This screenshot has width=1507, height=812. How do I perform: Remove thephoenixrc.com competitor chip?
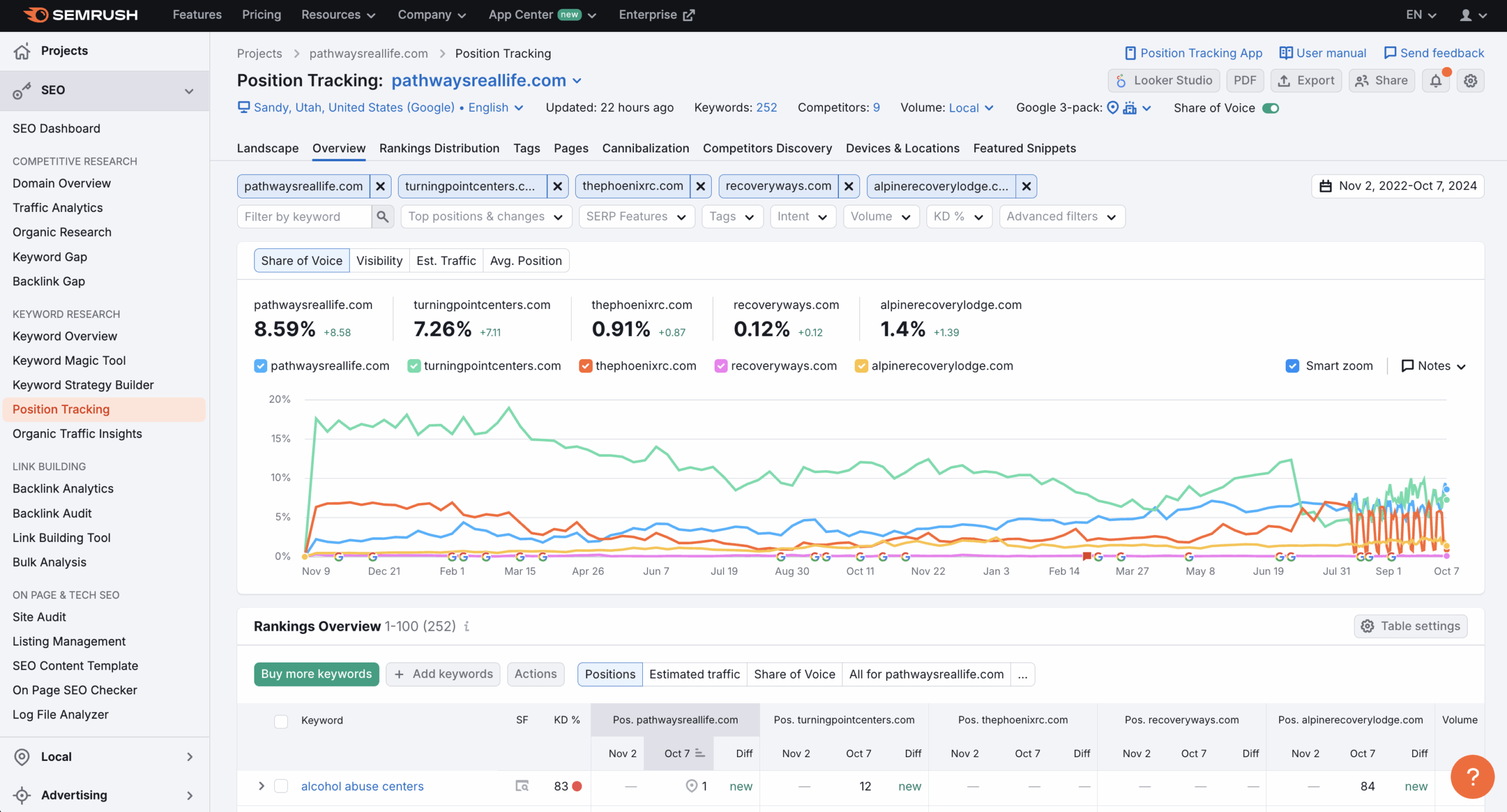click(x=701, y=187)
